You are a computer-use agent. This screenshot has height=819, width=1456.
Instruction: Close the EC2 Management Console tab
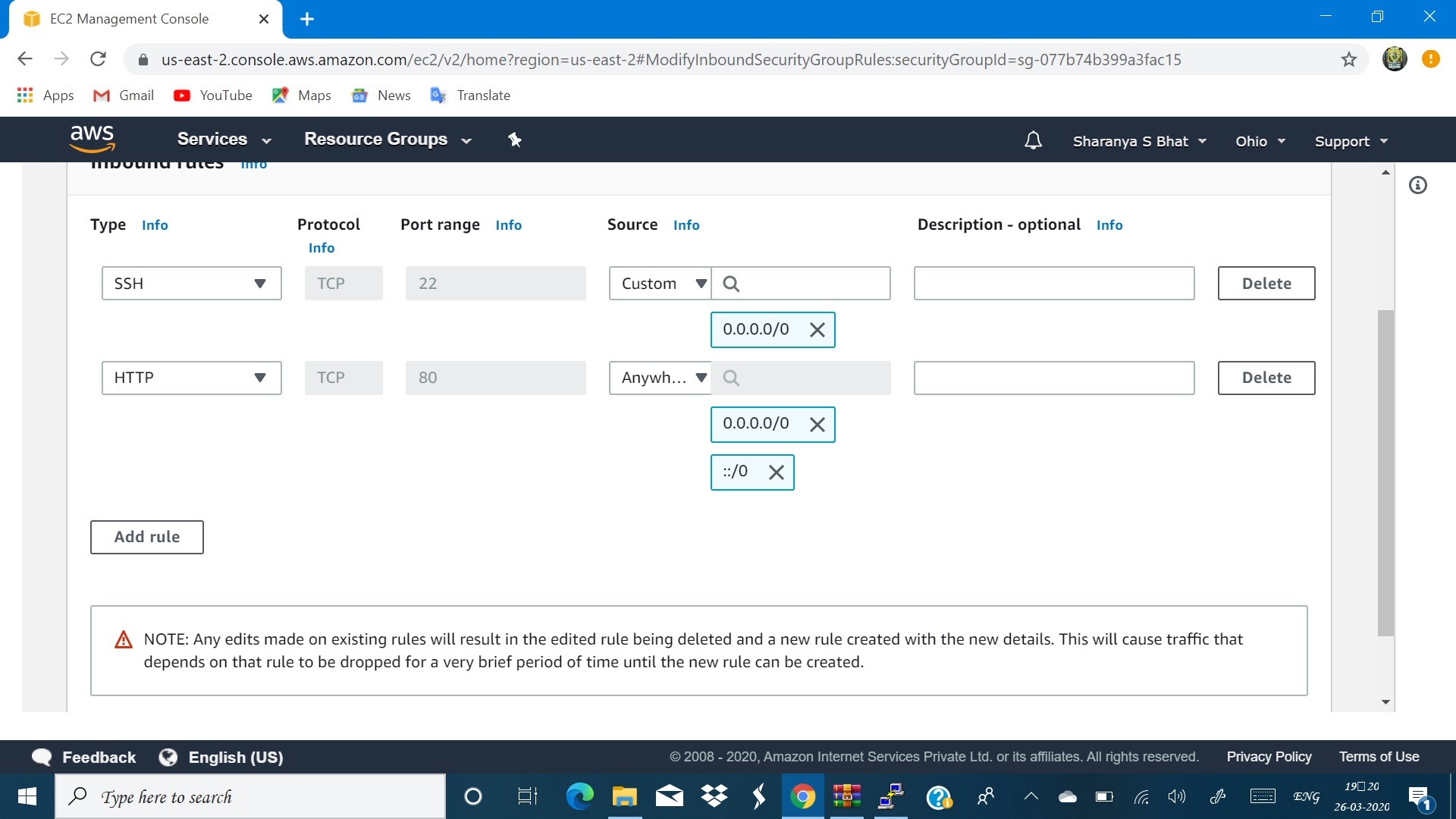[264, 19]
